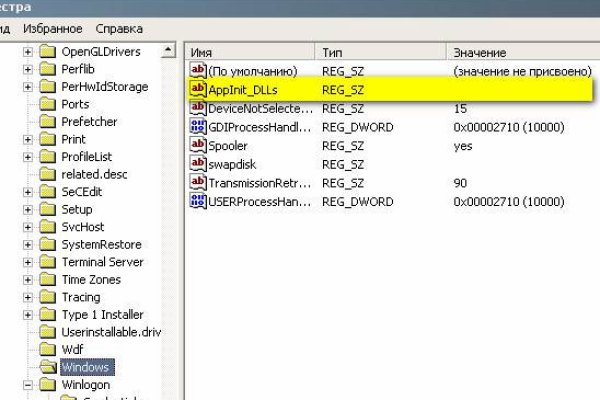This screenshot has width=600, height=400.
Task: Open the Справка menu
Action: pos(122,29)
